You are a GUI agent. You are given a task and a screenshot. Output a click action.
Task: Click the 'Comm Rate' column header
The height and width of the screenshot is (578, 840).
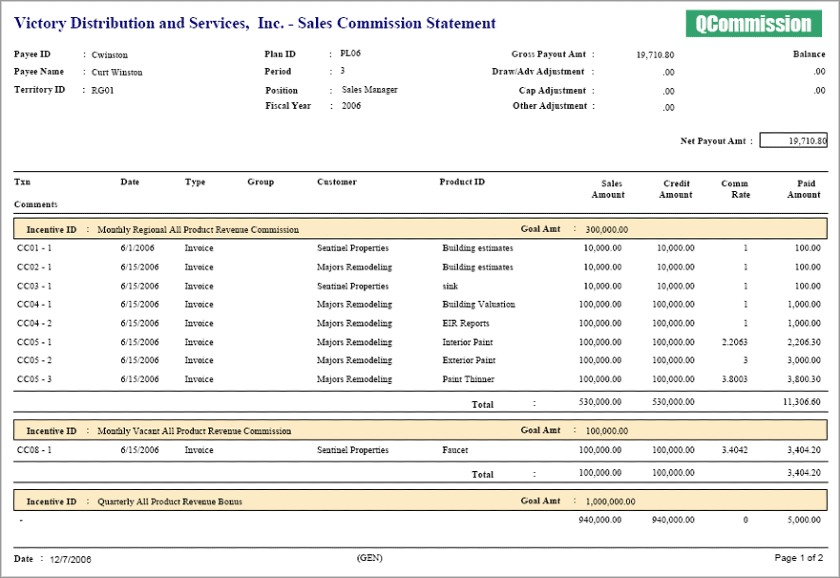point(736,189)
